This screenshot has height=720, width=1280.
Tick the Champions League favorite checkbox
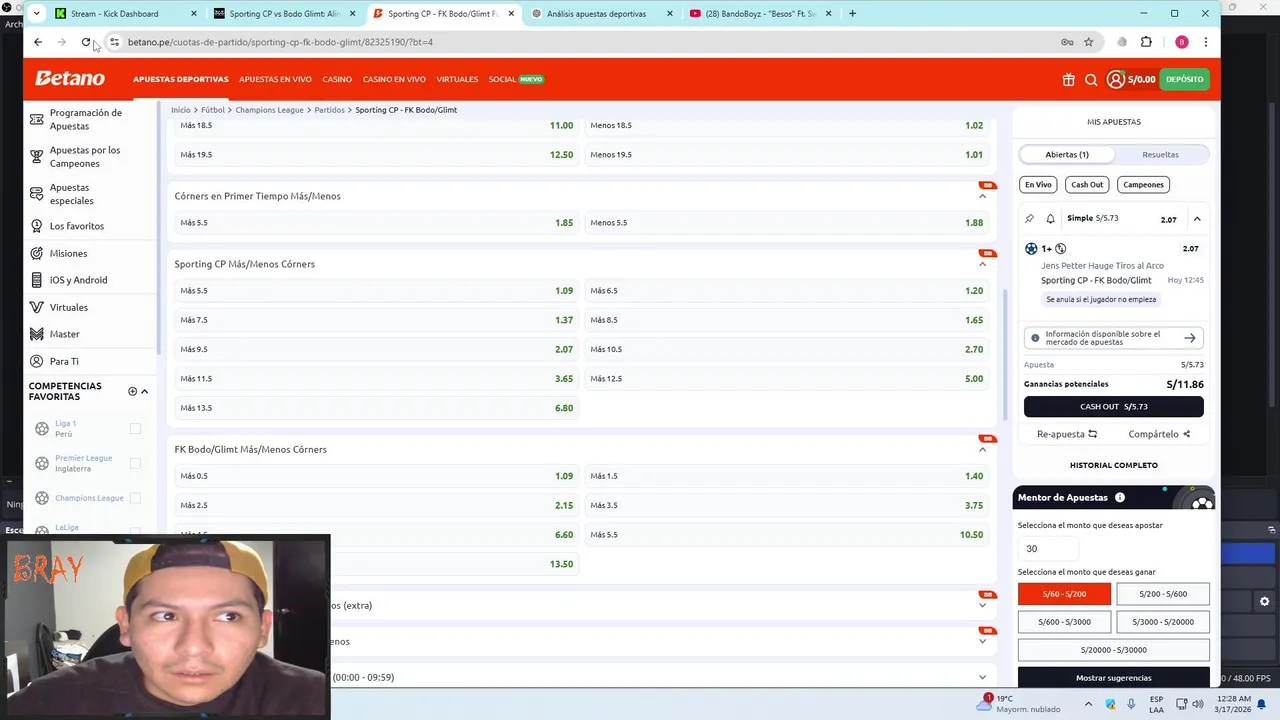click(x=135, y=498)
